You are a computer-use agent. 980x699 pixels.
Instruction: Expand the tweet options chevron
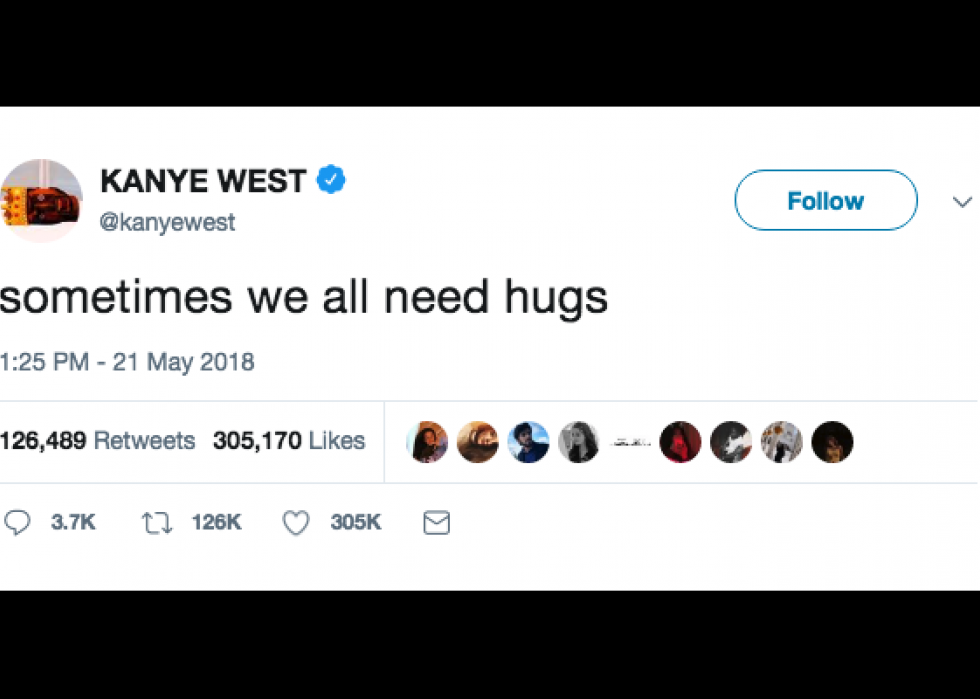point(962,202)
